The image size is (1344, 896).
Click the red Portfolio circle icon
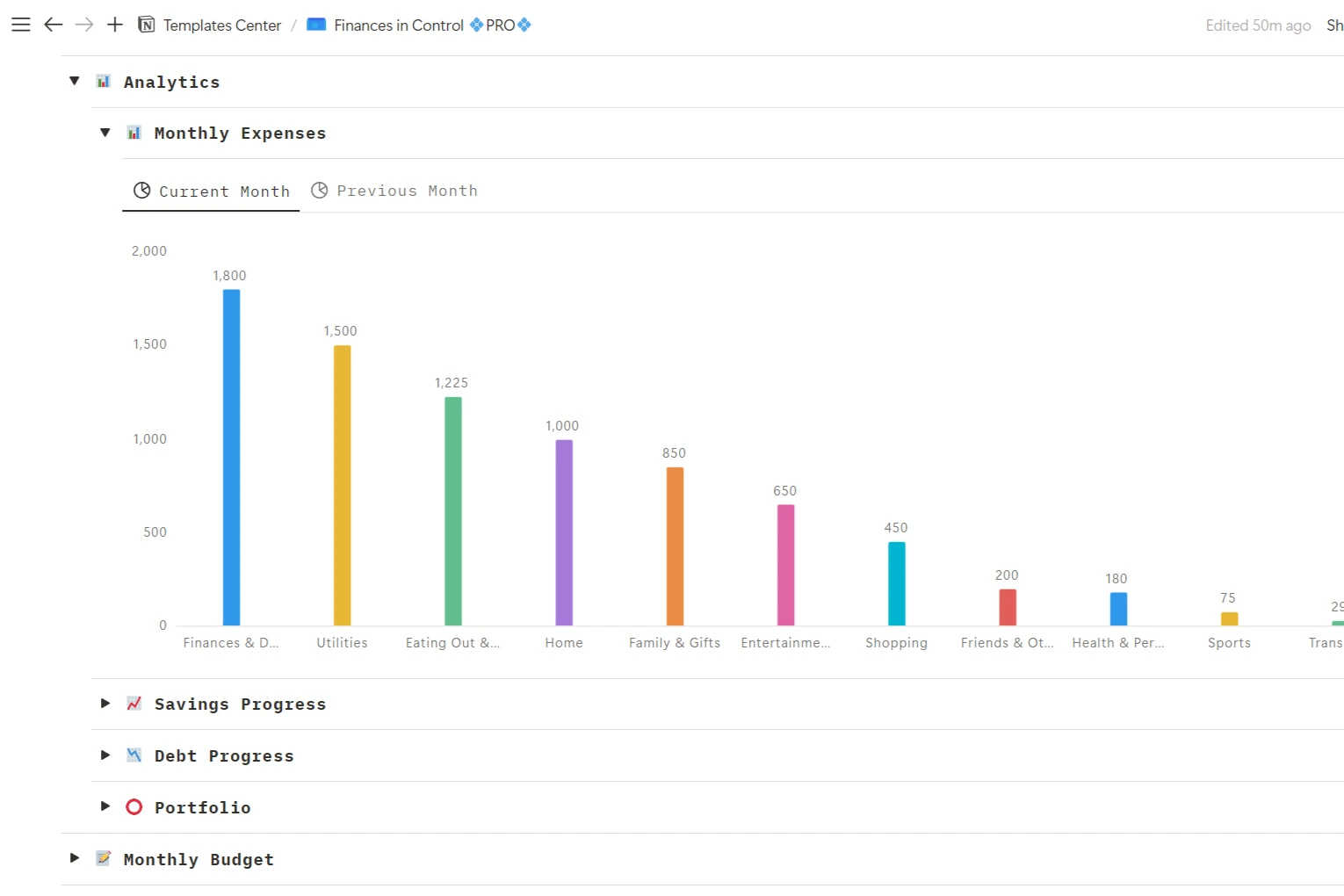pos(134,807)
